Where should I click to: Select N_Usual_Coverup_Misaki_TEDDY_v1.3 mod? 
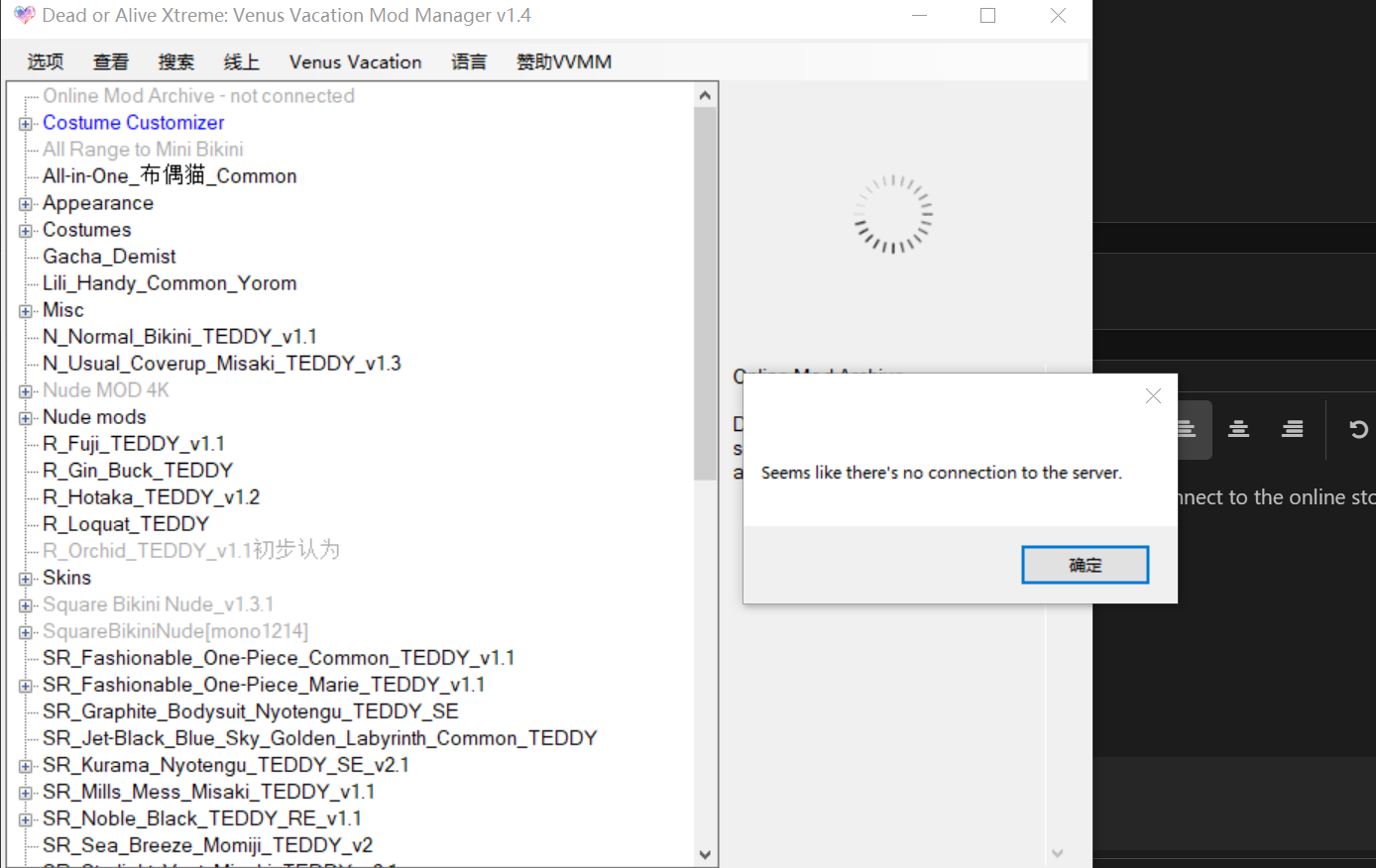(222, 364)
